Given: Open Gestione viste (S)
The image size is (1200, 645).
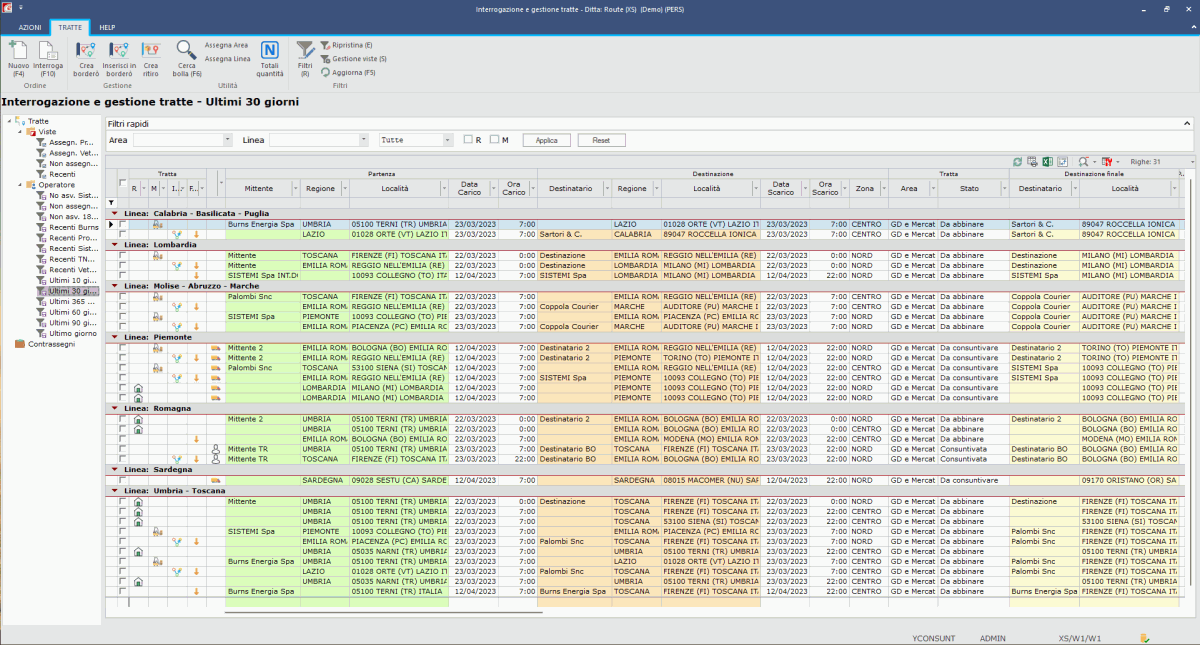Looking at the screenshot, I should point(353,59).
